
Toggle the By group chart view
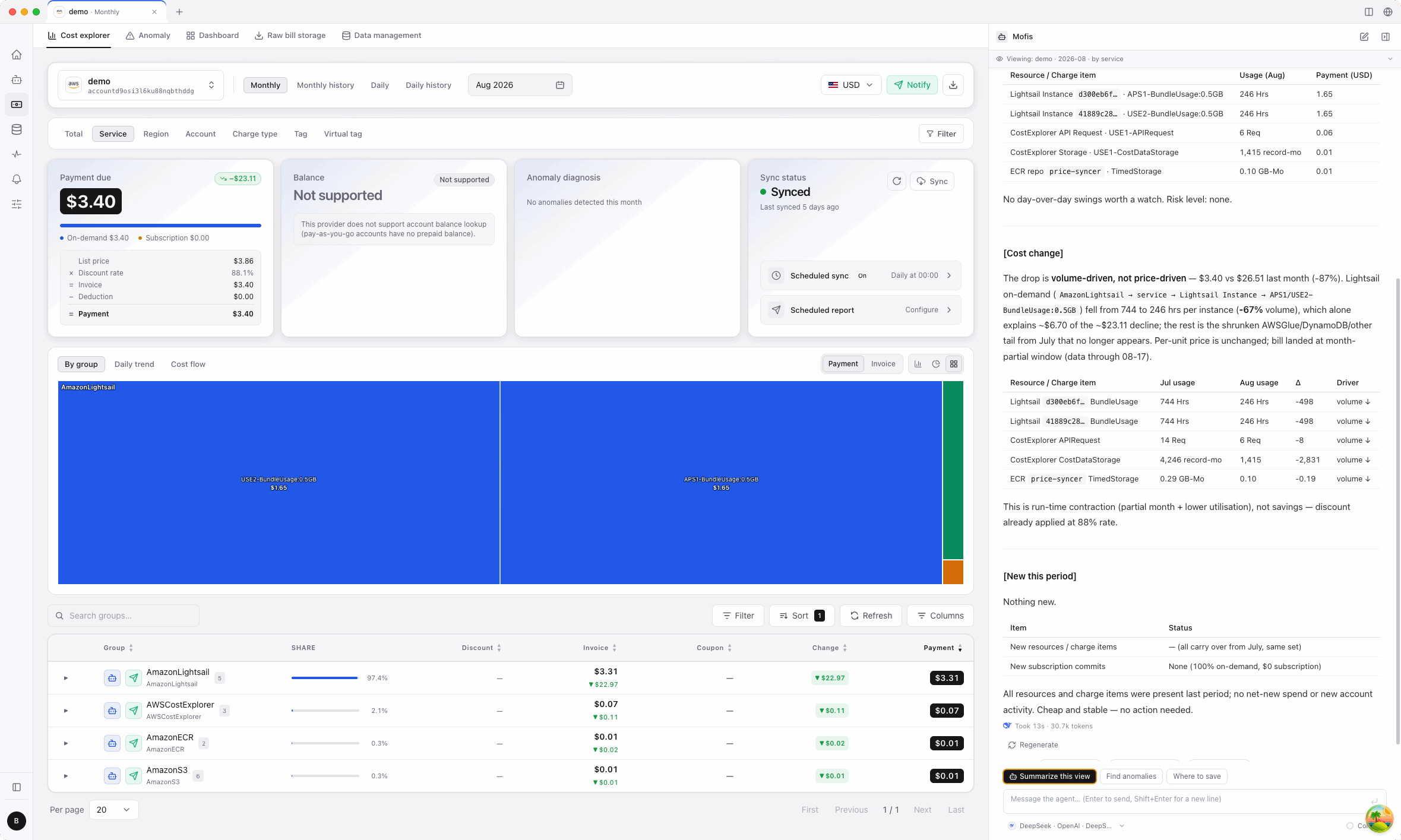tap(81, 364)
